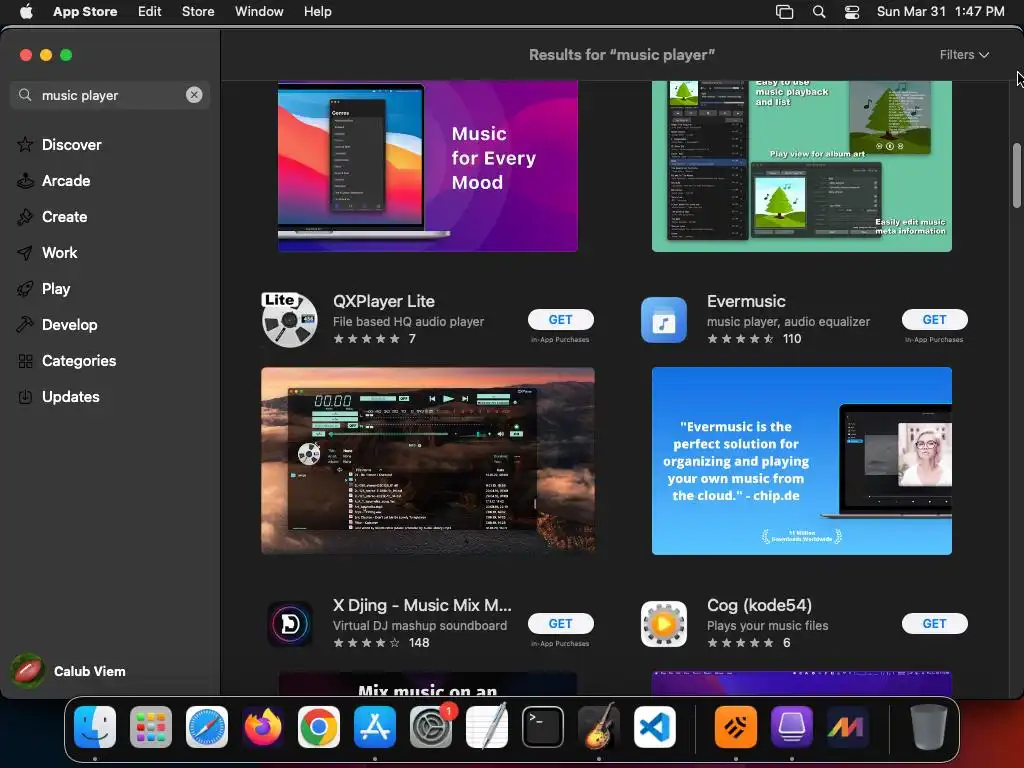
Task: Open the QXPlayer Lite app icon
Action: [289, 319]
